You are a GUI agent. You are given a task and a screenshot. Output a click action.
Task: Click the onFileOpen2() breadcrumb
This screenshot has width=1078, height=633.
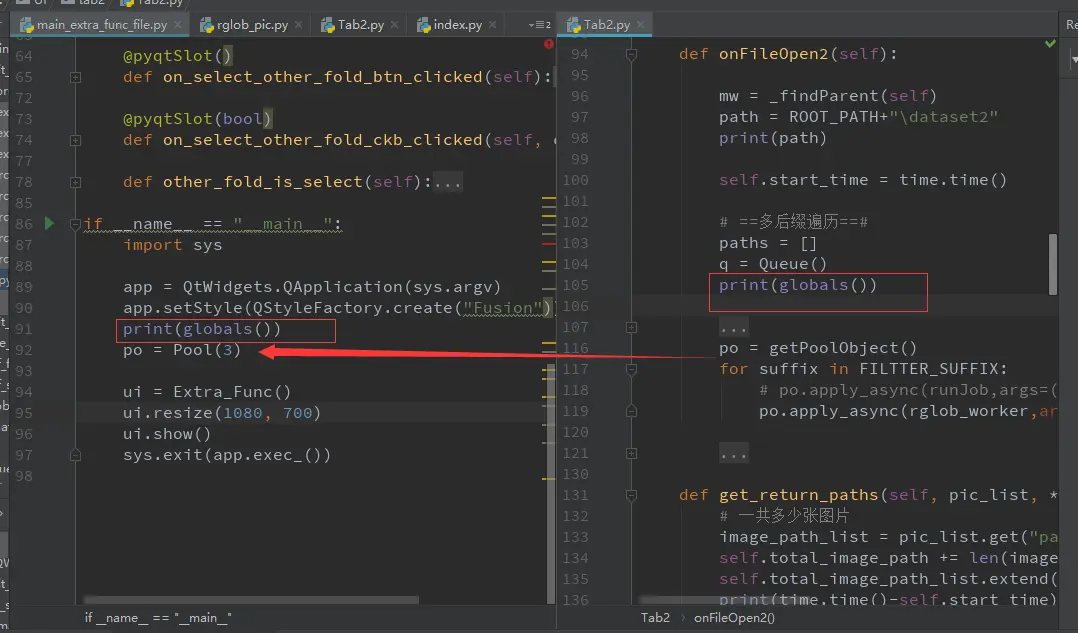point(734,618)
